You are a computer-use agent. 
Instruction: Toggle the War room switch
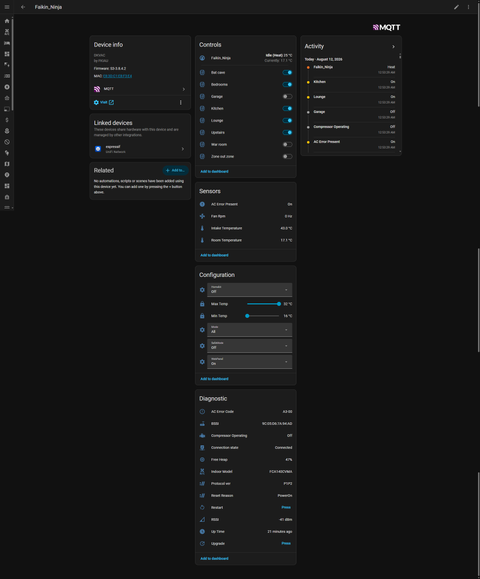pos(287,144)
